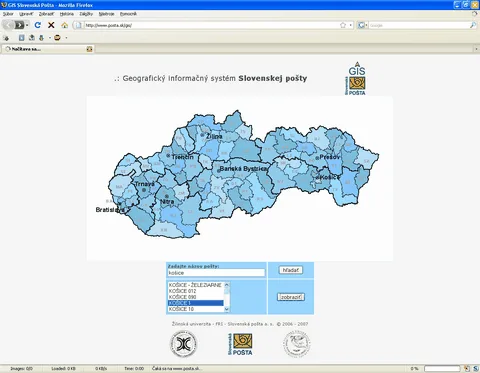
Task: Open the Pomocník menu
Action: click(128, 14)
